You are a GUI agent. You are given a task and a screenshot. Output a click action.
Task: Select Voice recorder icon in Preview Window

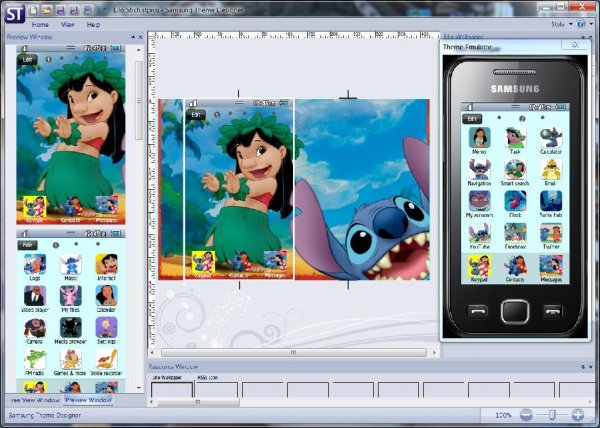pos(106,362)
